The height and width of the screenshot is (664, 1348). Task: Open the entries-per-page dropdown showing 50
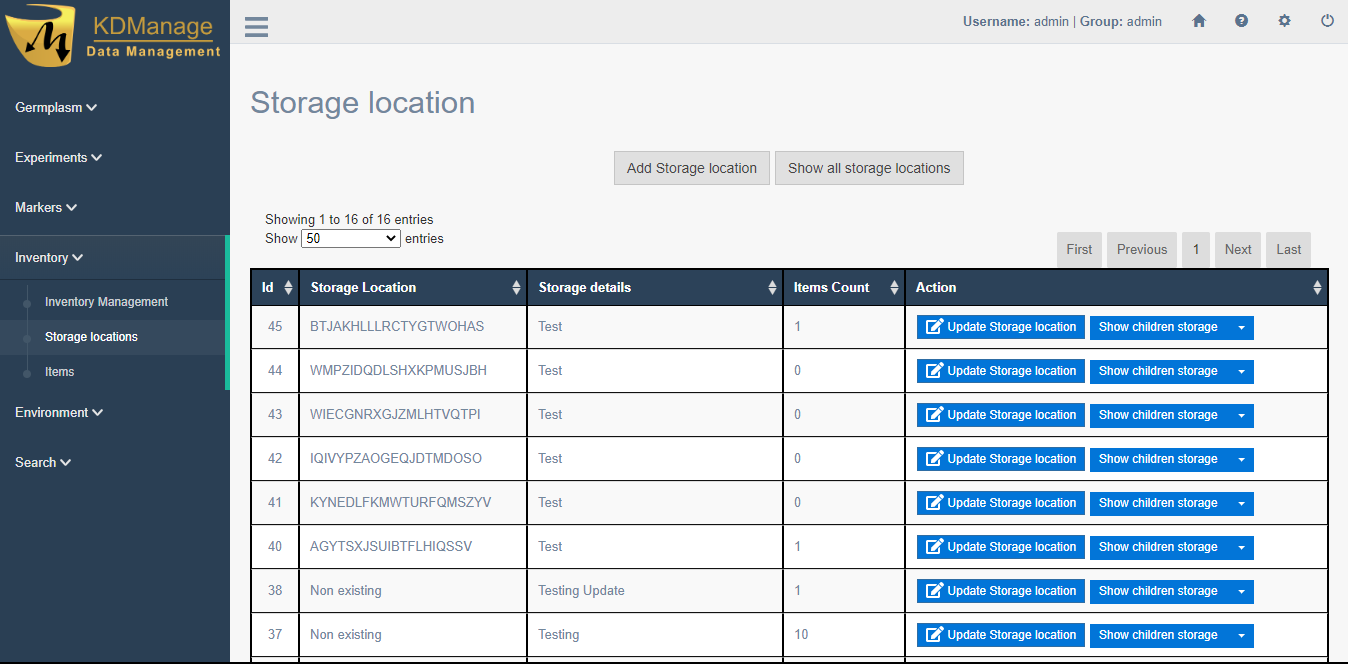coord(351,239)
